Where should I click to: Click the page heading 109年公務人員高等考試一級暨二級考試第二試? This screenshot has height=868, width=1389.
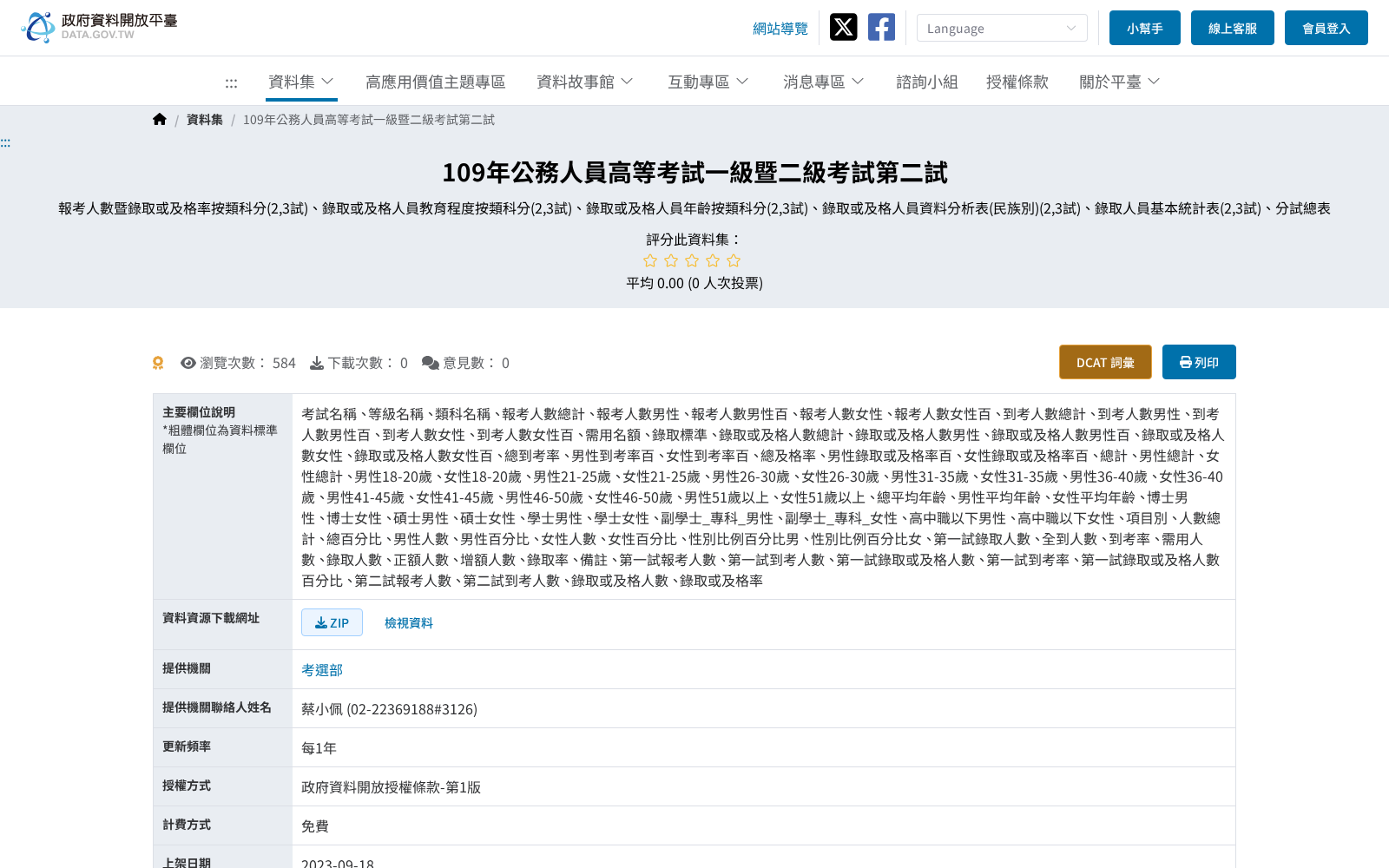pyautogui.click(x=694, y=173)
